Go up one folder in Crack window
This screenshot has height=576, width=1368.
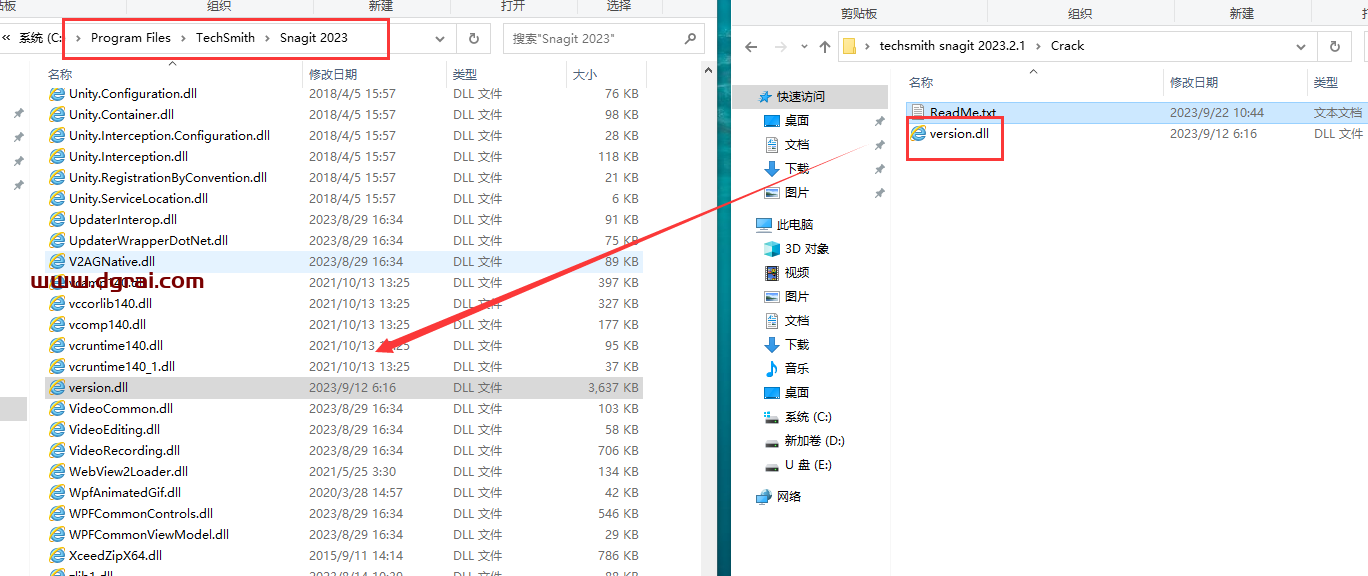[825, 46]
